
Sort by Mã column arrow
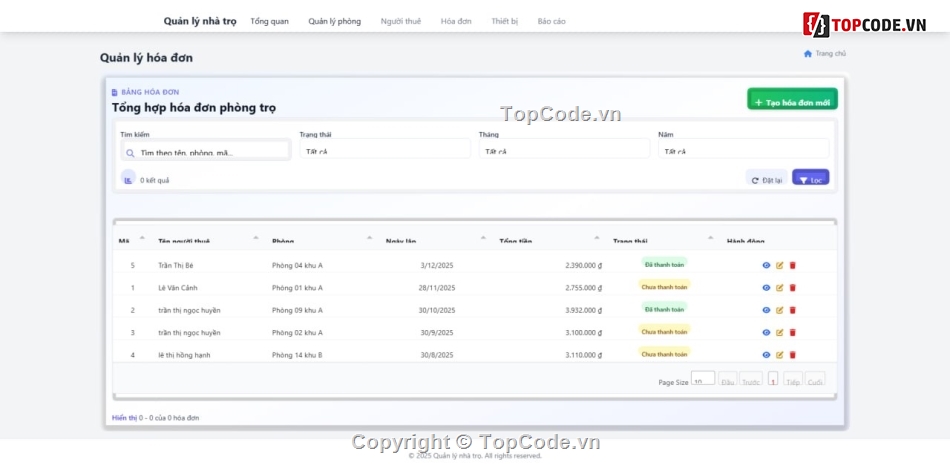(142, 238)
